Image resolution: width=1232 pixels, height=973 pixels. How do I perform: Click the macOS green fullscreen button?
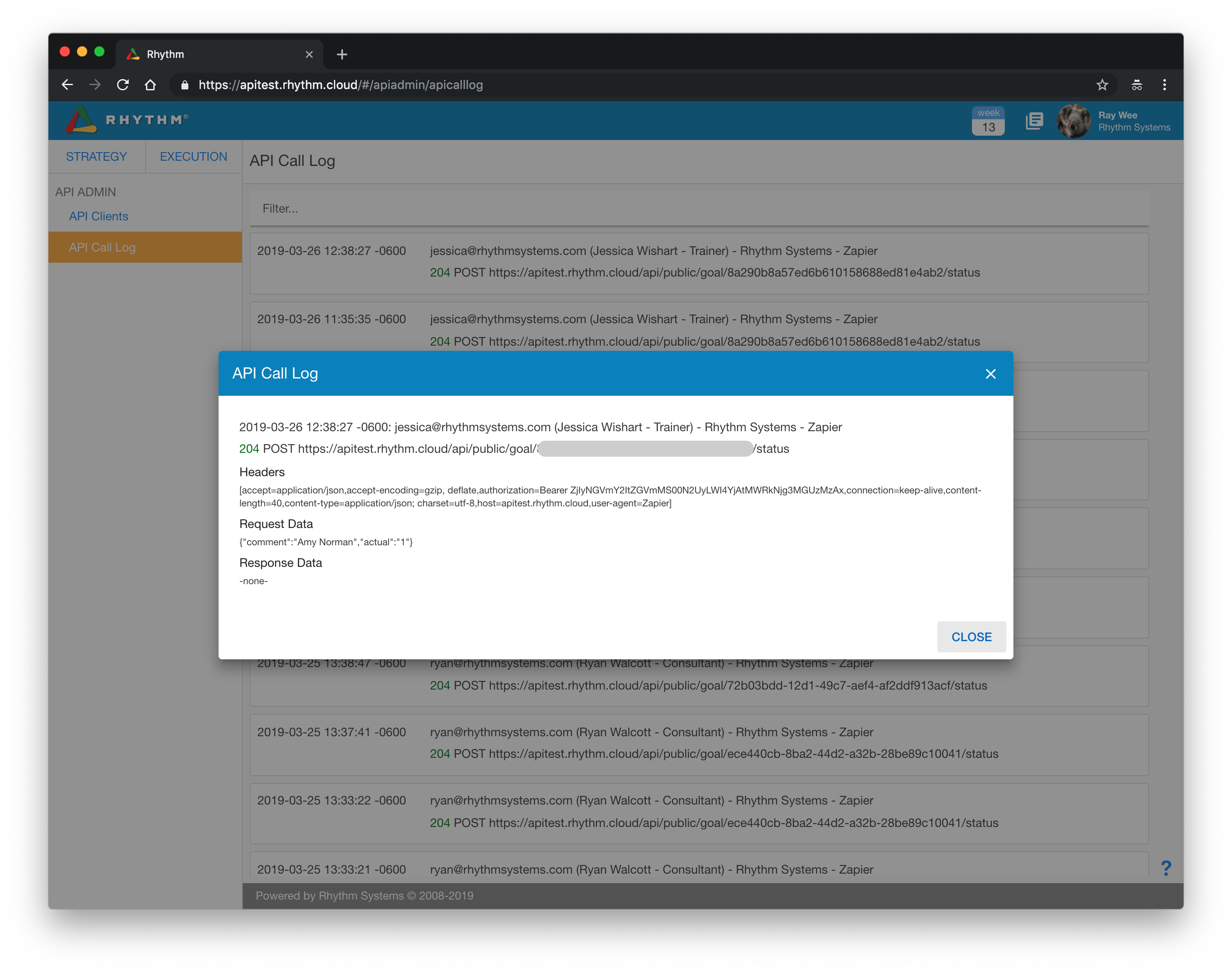[99, 52]
